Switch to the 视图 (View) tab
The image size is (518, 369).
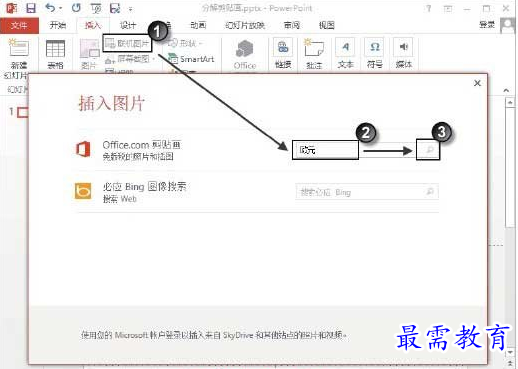[x=327, y=25]
